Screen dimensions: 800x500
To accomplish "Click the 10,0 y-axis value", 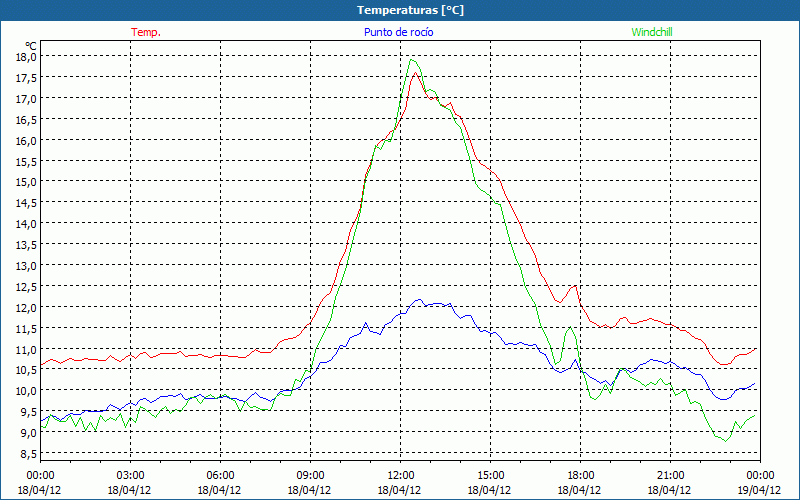I will [28, 391].
